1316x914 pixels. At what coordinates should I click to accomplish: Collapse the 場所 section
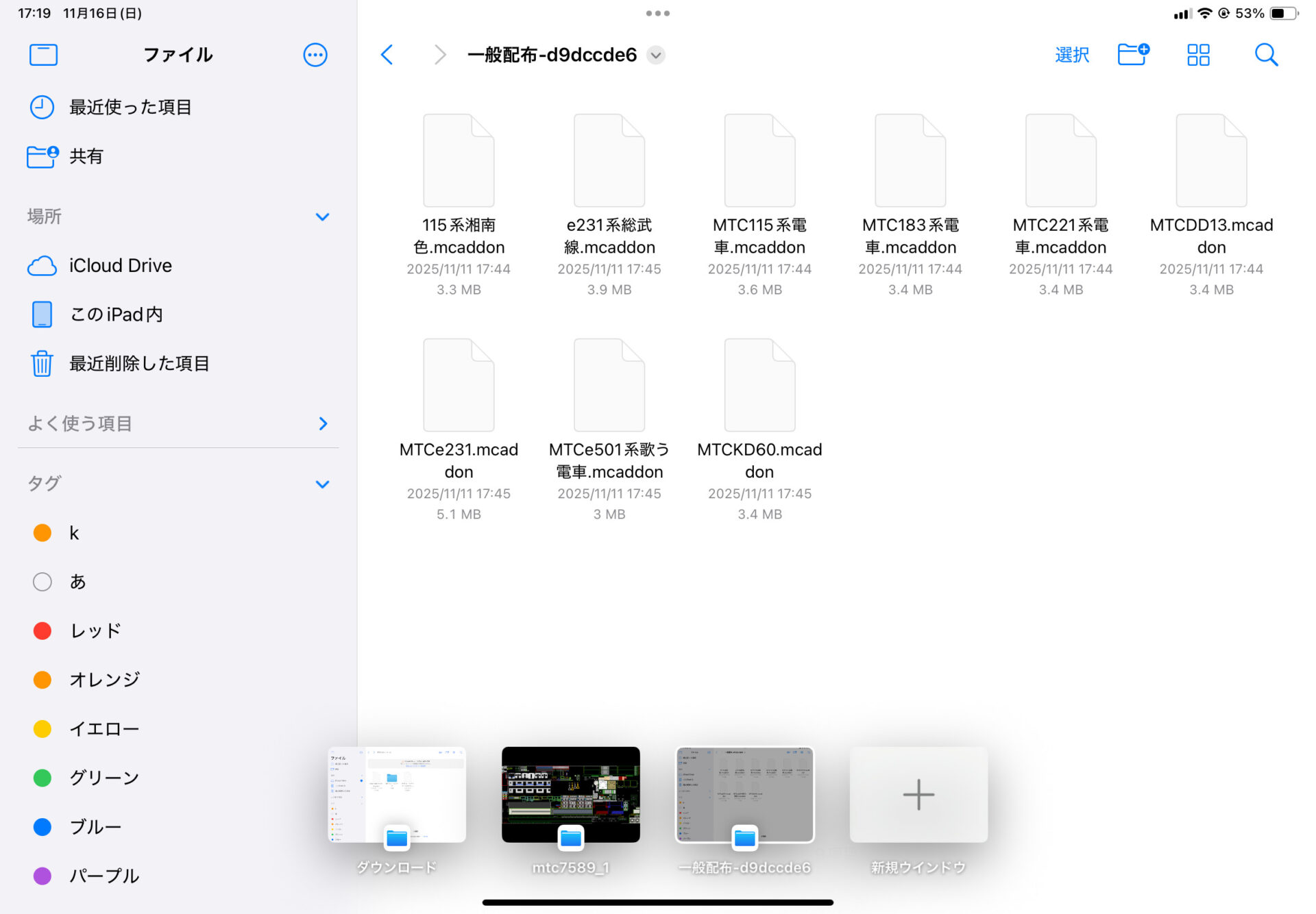(x=322, y=217)
